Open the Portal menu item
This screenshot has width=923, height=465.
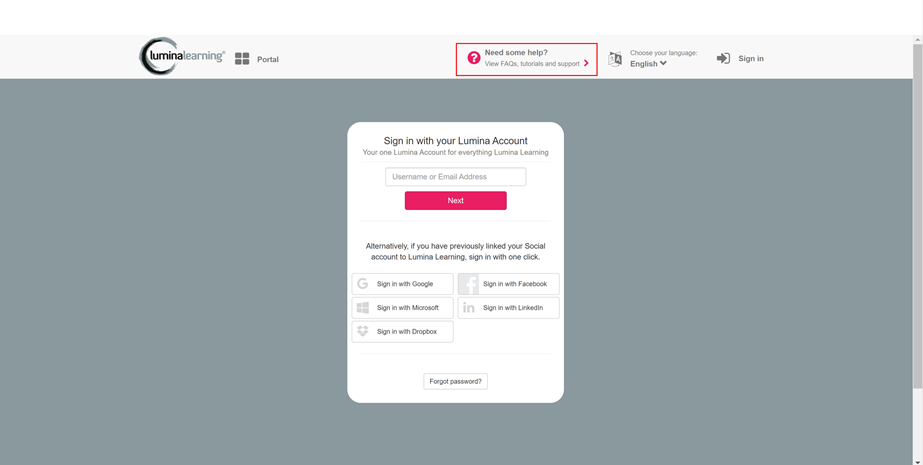(x=268, y=59)
